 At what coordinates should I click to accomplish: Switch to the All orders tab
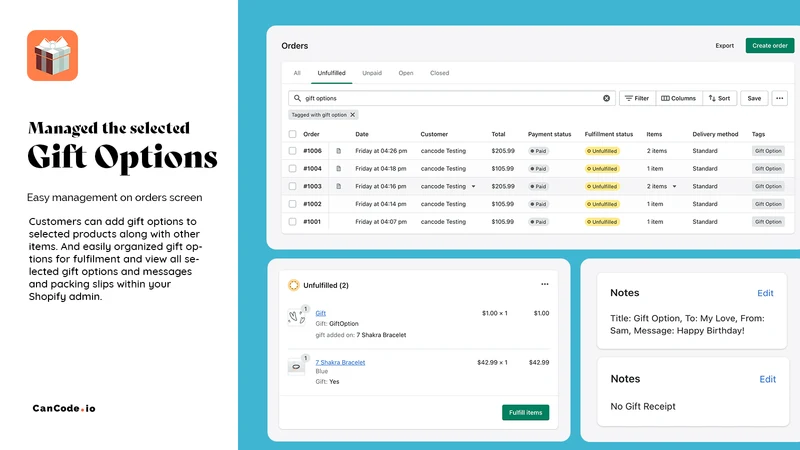coord(297,73)
